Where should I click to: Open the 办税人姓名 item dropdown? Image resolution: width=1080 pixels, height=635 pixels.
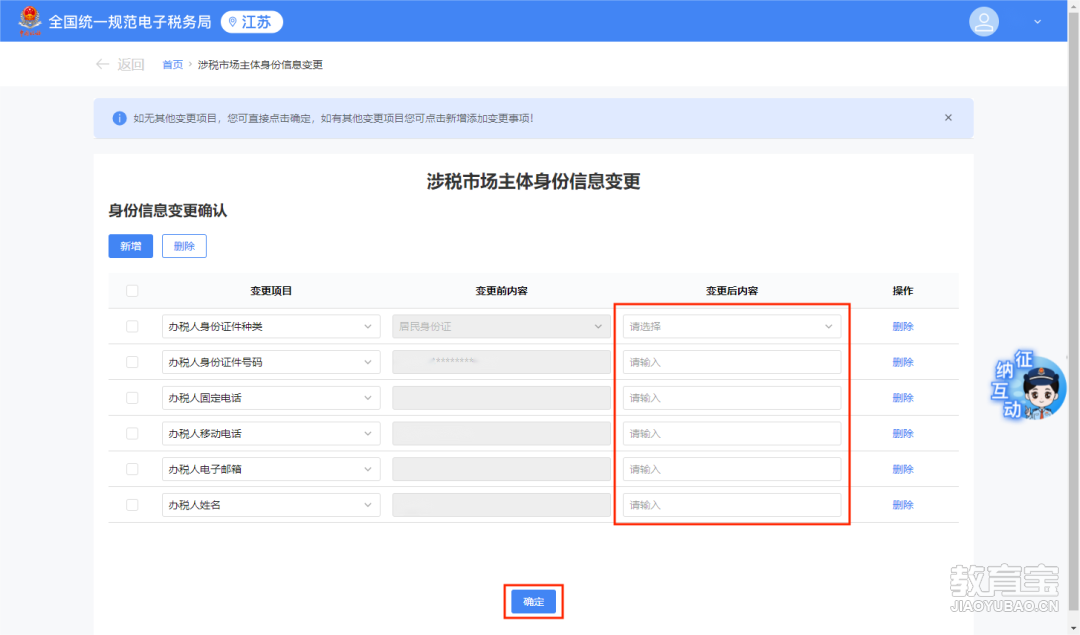click(271, 505)
